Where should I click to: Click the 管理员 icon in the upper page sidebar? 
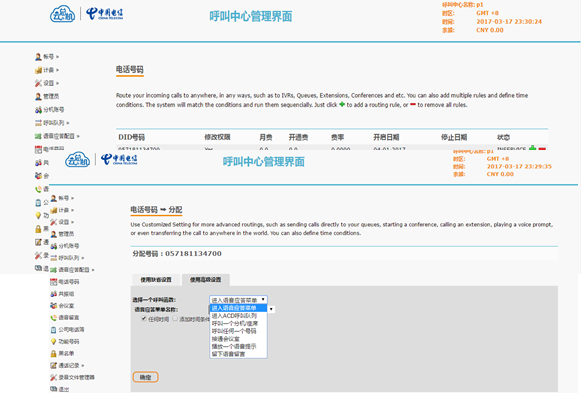coord(38,96)
